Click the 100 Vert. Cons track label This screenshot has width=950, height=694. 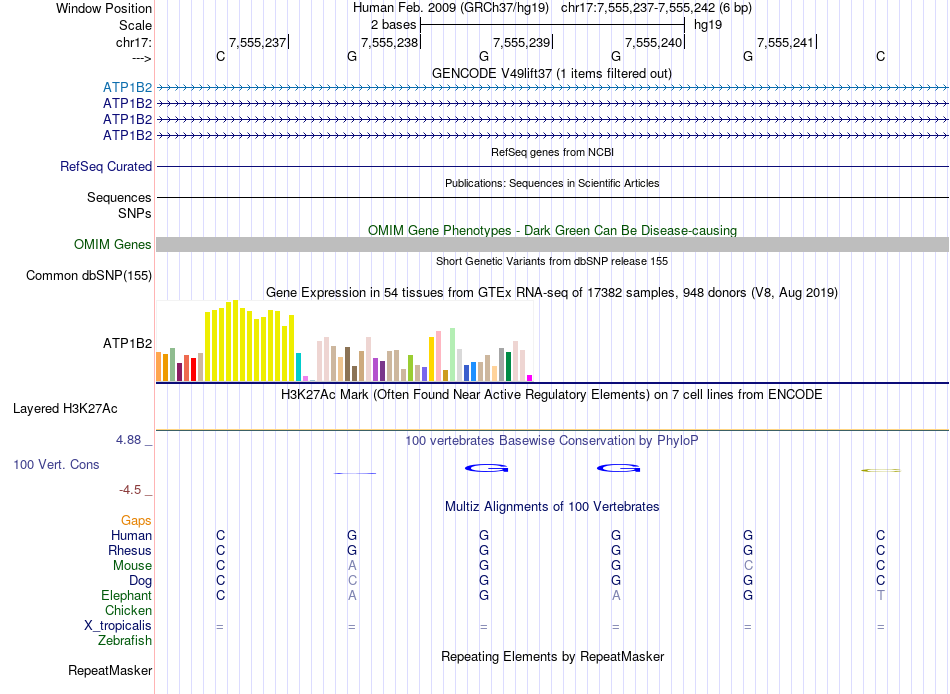click(x=56, y=464)
